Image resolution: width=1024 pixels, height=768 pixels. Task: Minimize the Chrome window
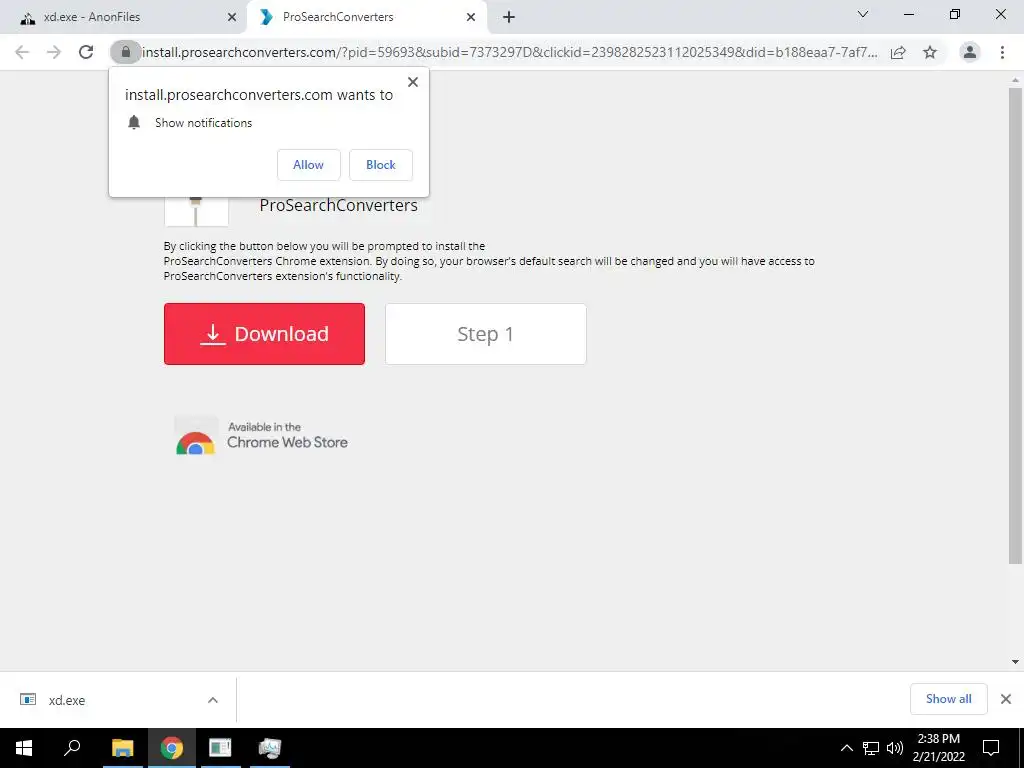point(908,14)
